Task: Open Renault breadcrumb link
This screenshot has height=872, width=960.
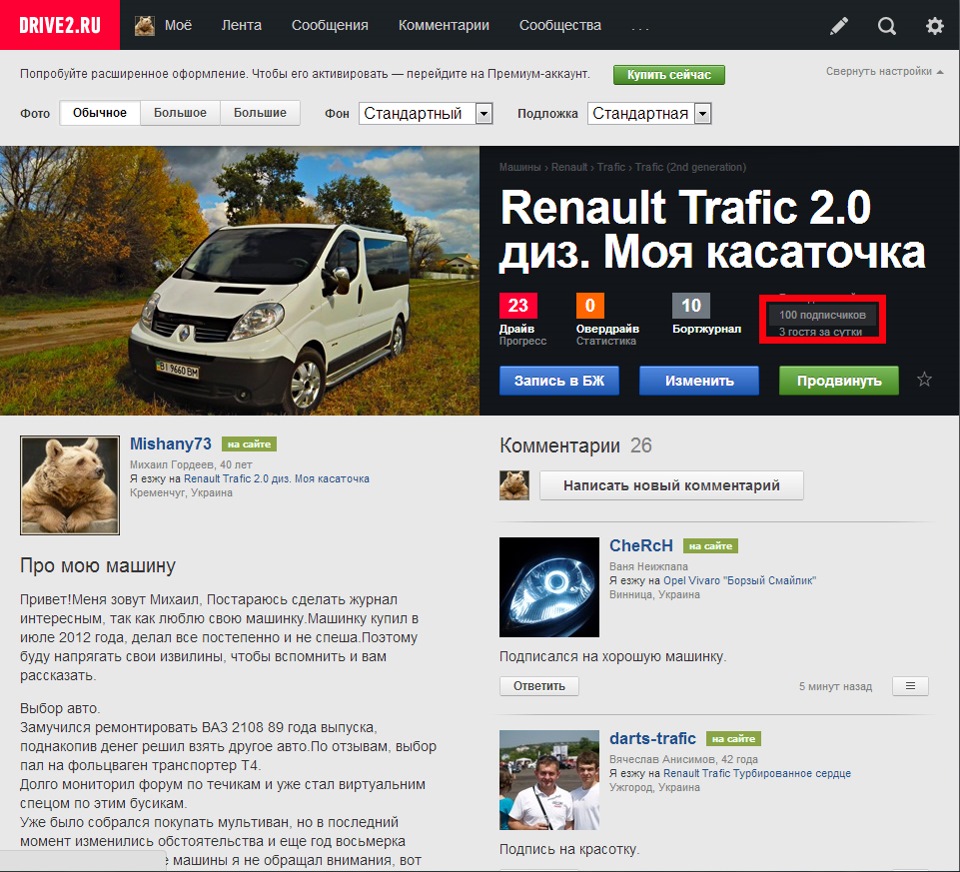Action: tap(569, 167)
